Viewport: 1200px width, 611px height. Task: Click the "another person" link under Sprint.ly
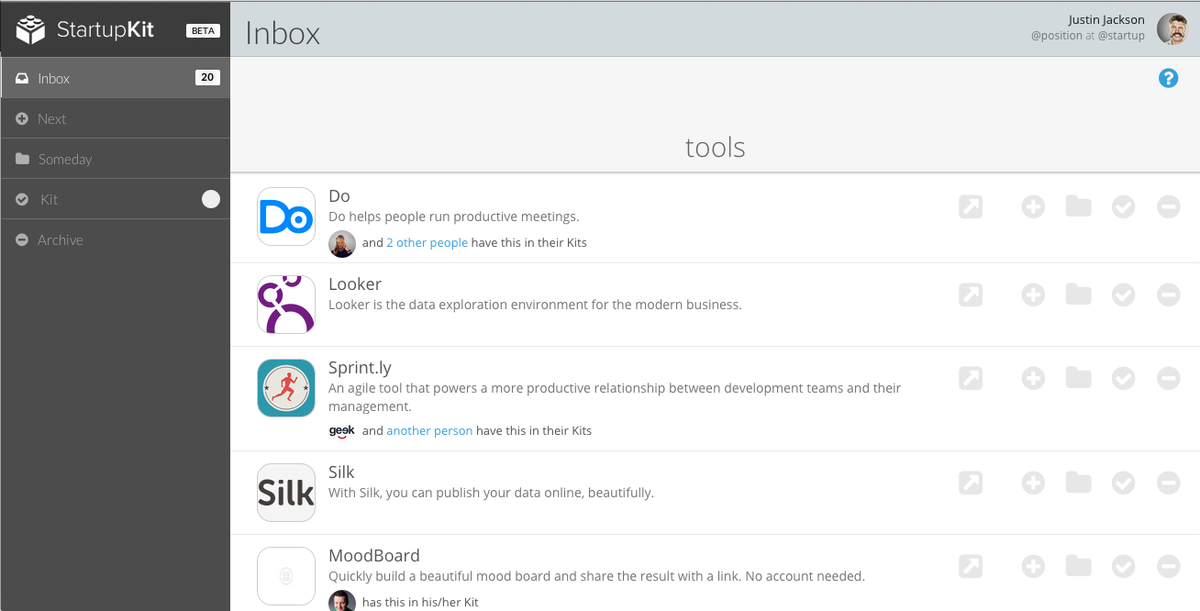(x=429, y=431)
